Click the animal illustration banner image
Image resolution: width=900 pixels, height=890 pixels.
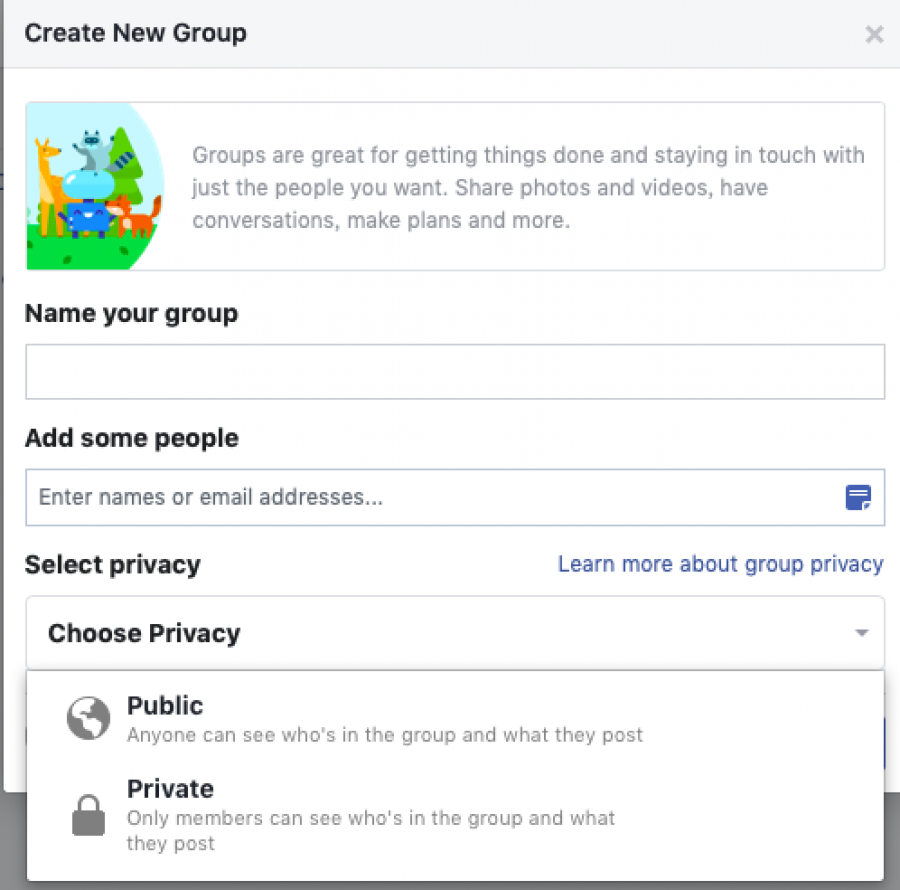pos(95,186)
